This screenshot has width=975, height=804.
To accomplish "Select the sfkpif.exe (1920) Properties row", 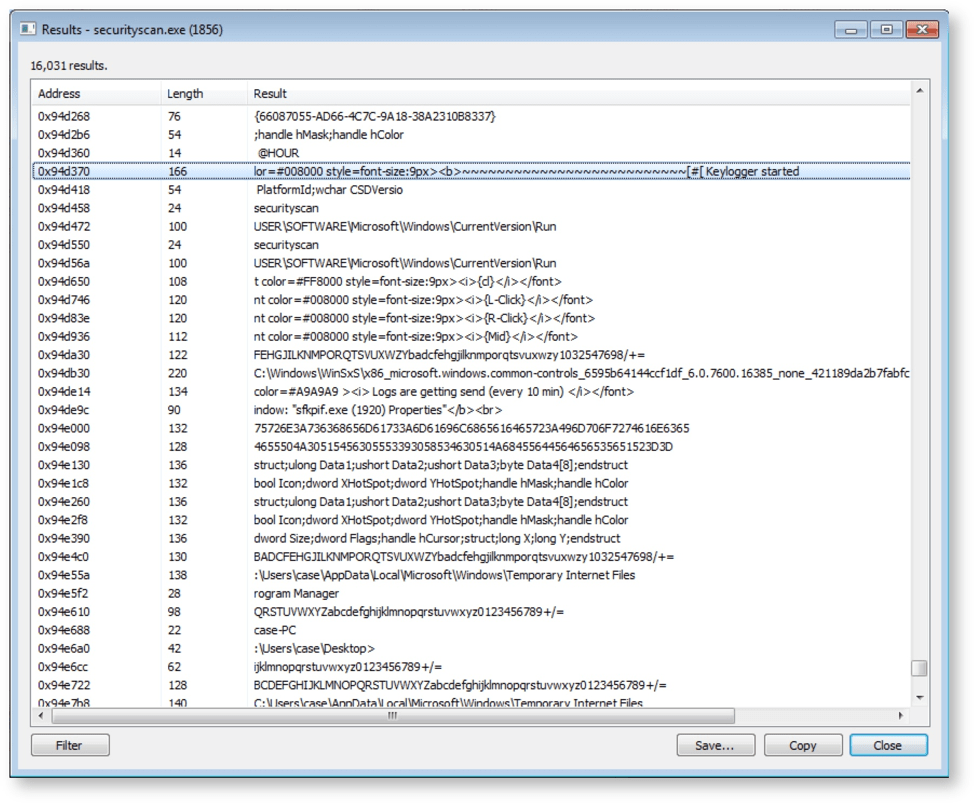I will 471,410.
